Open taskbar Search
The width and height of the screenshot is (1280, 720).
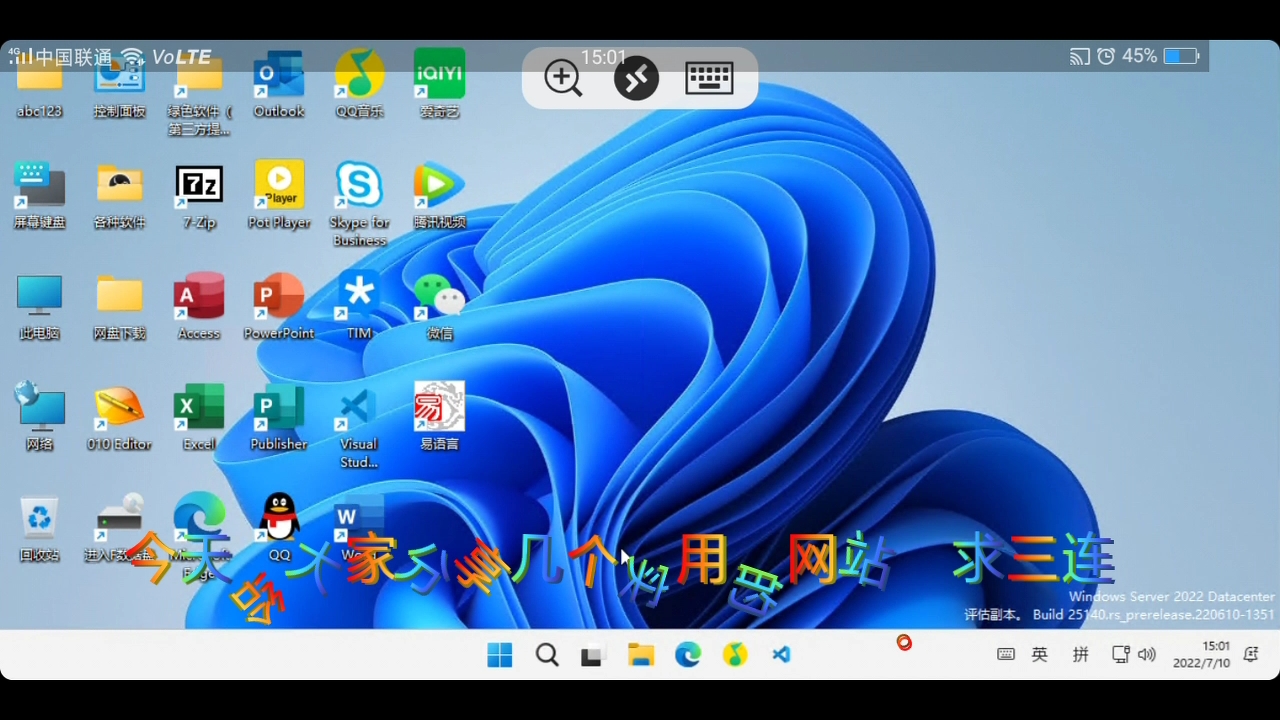(547, 655)
